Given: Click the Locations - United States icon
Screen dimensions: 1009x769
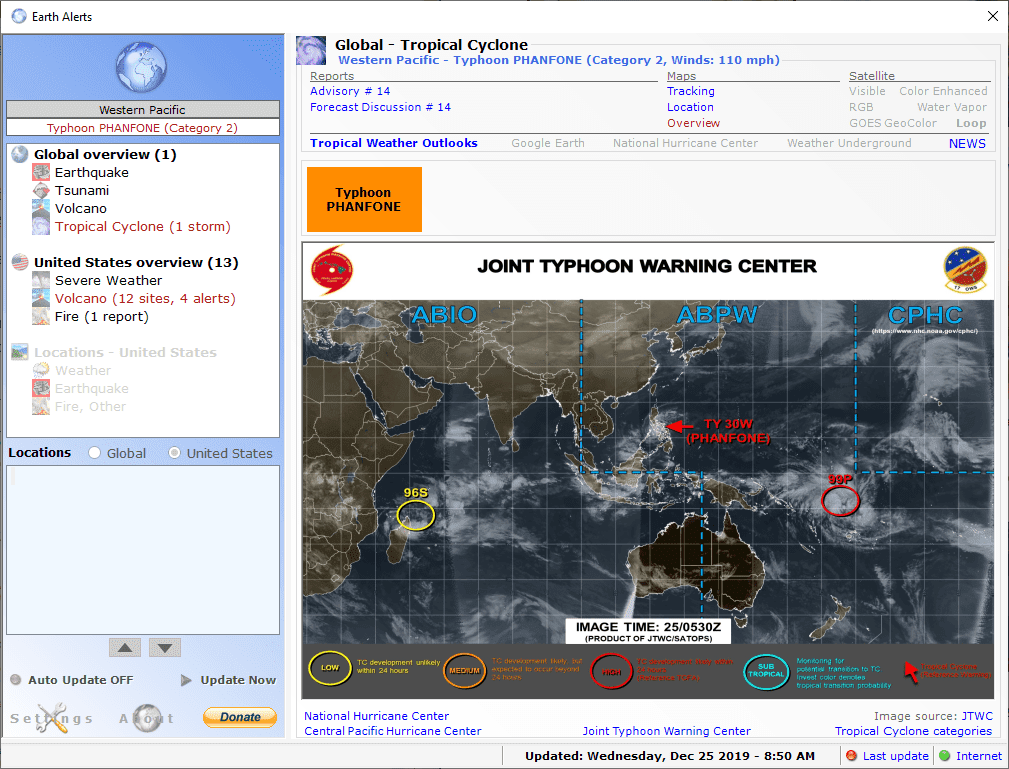Looking at the screenshot, I should pyautogui.click(x=20, y=352).
